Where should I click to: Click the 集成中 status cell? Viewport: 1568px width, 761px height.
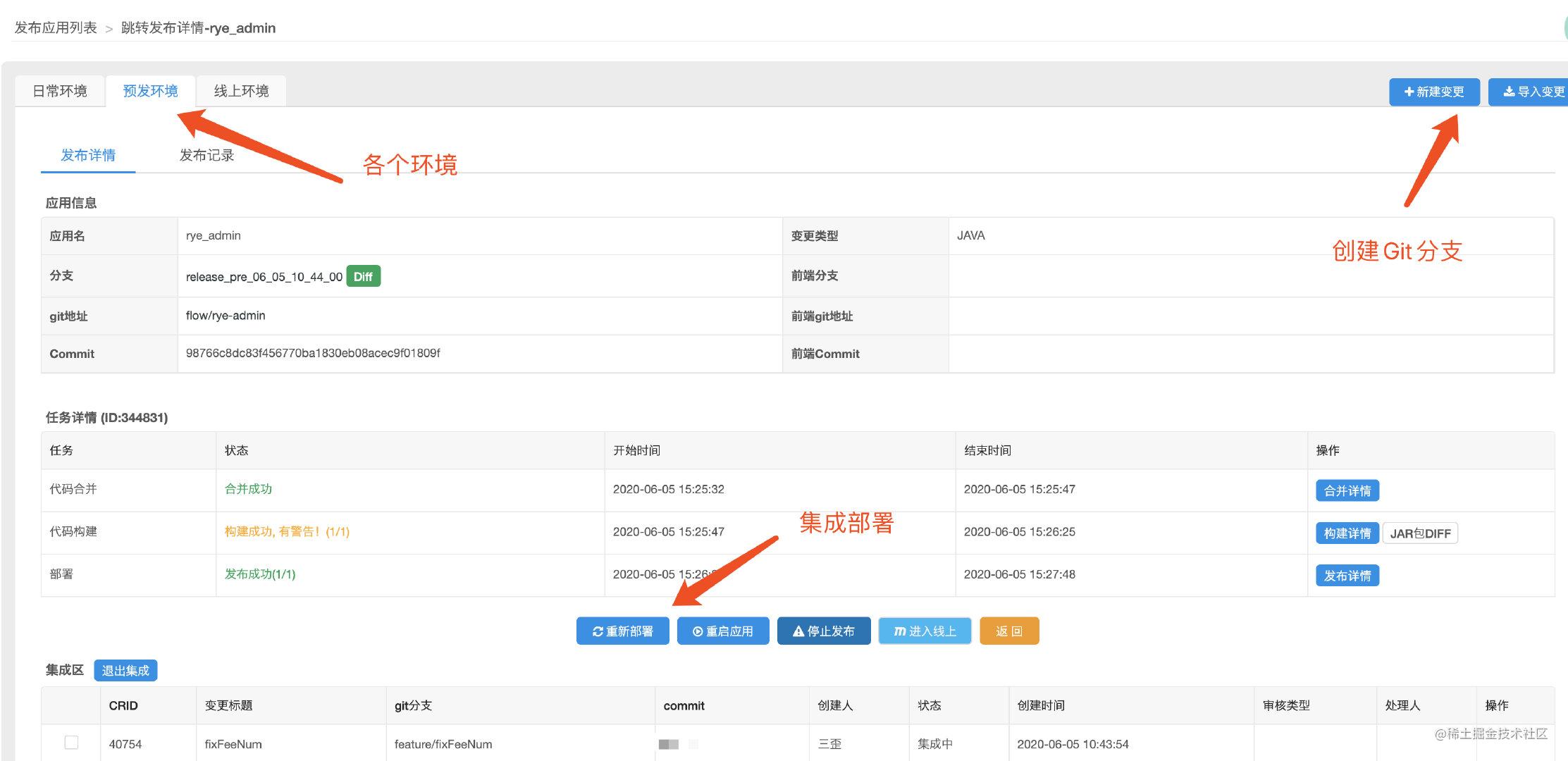(935, 744)
